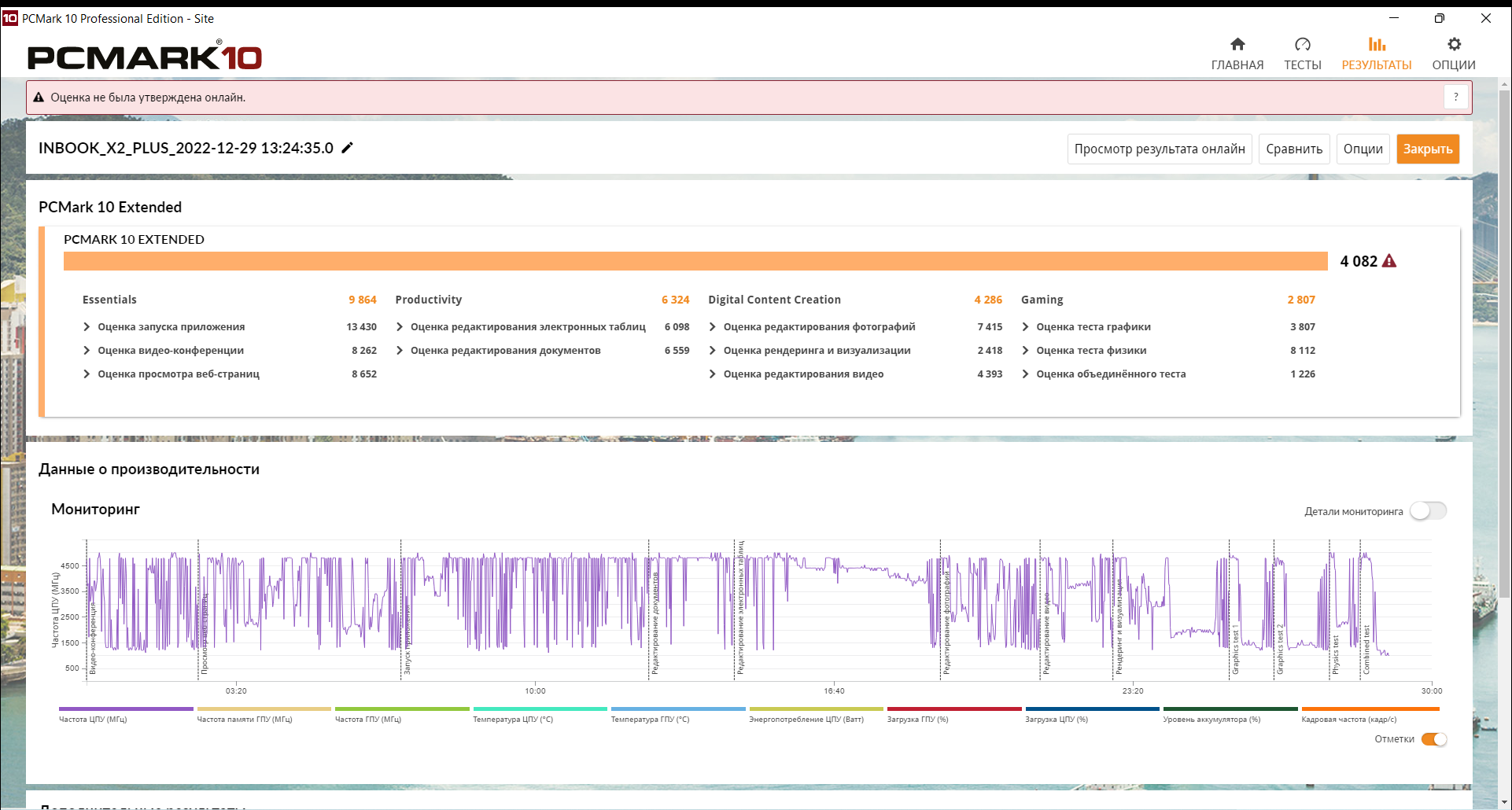
Task: Expand Оценка редактирования видео row
Action: (x=855, y=374)
